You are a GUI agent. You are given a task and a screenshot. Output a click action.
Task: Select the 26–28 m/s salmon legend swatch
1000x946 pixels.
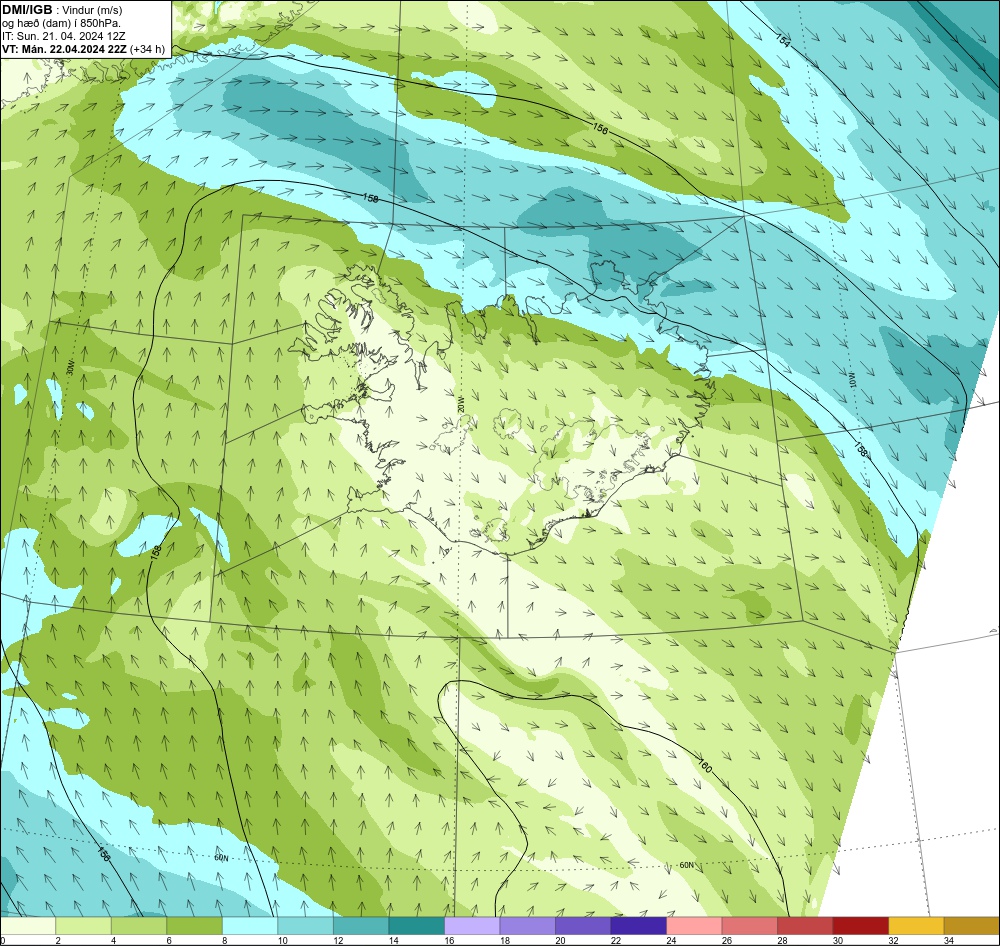749,926
